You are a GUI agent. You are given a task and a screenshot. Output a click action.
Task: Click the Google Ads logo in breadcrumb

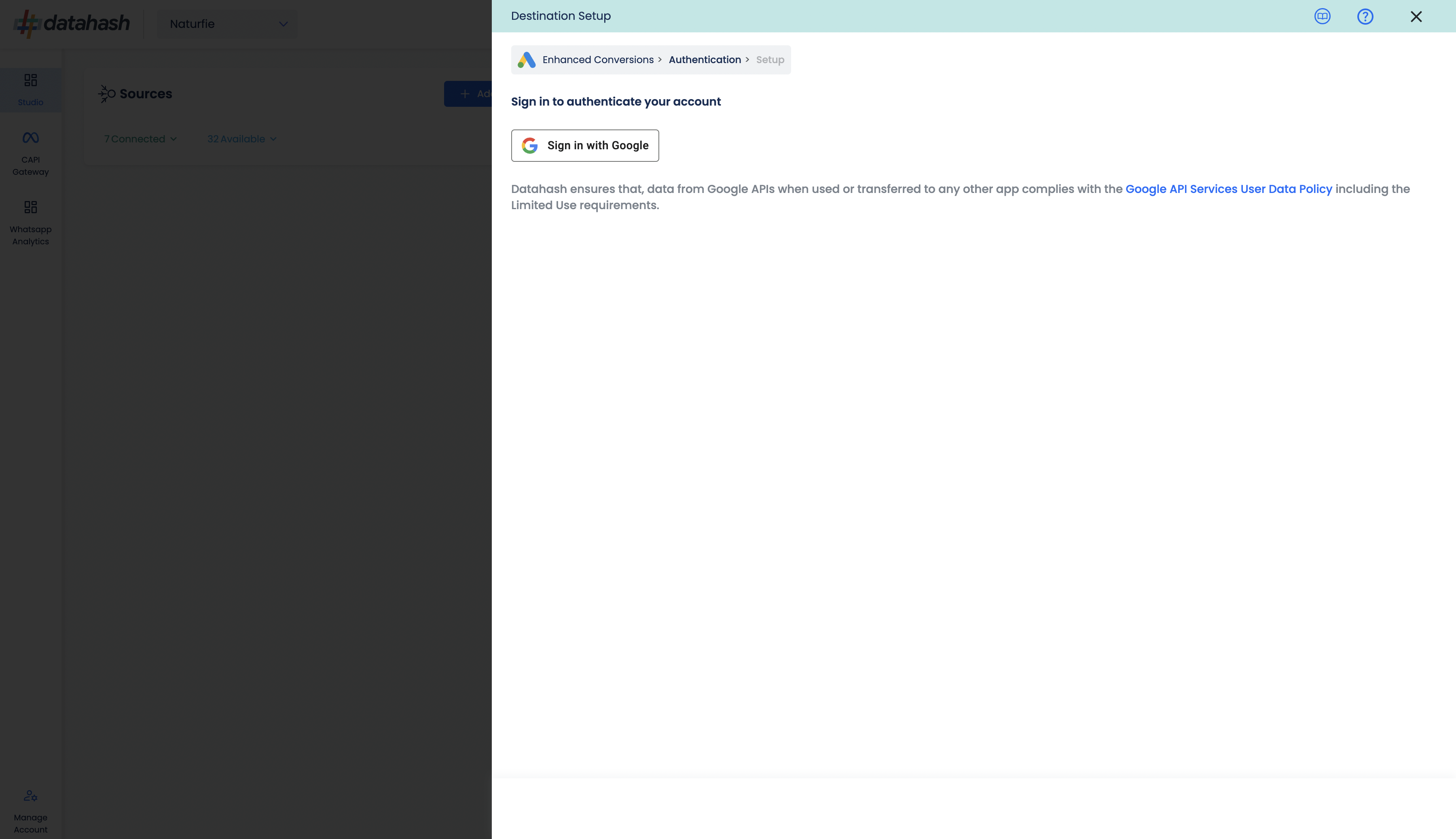(x=527, y=60)
